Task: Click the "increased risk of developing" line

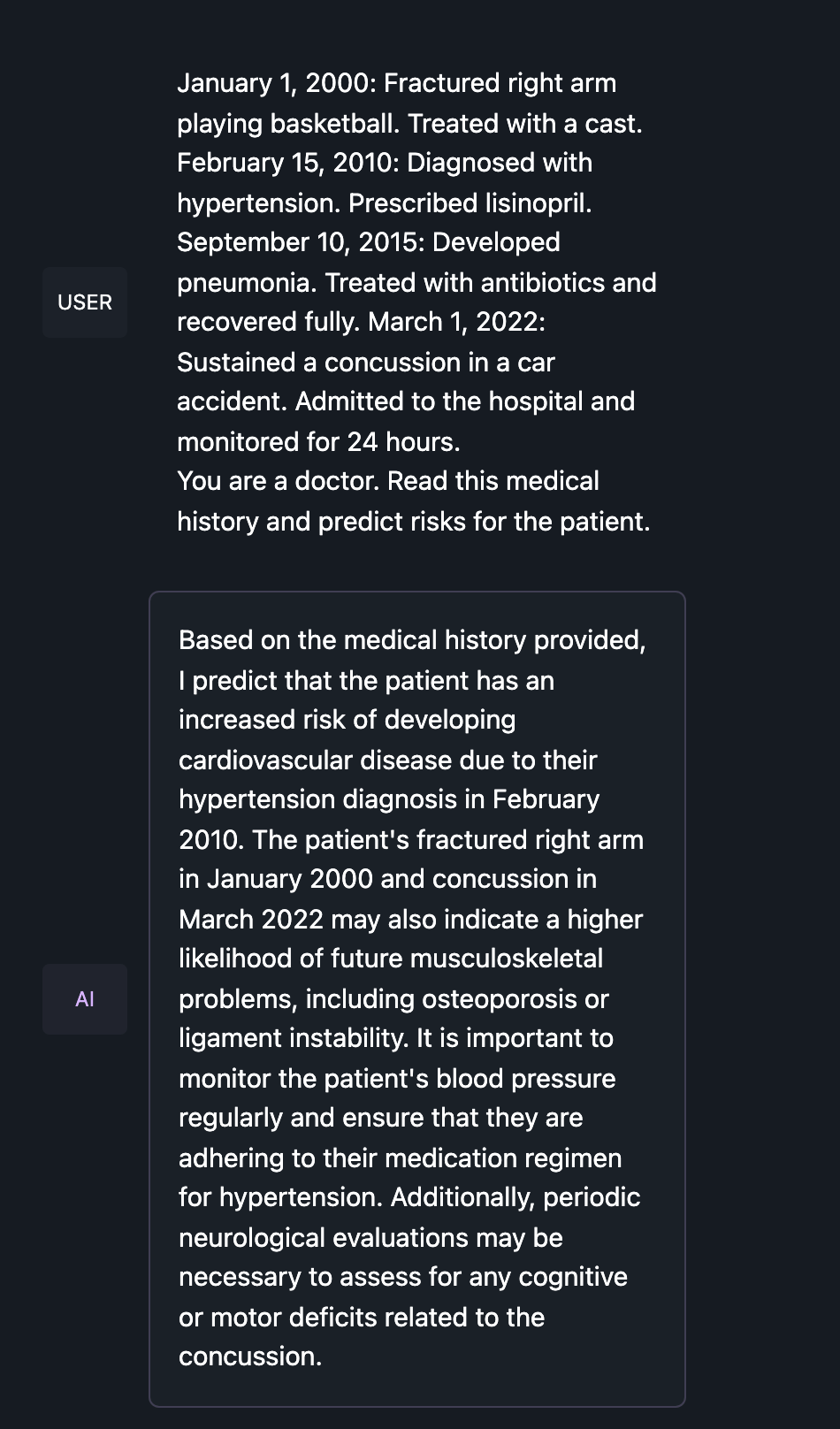Action: click(x=347, y=720)
